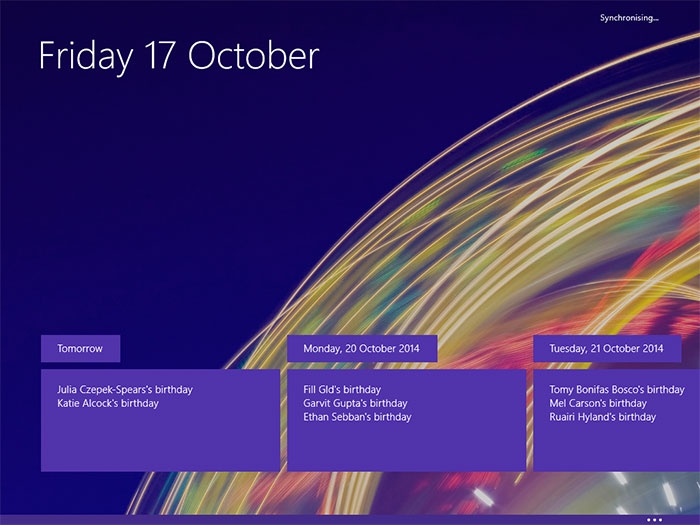700x525 pixels.
Task: Click empty space in Monday events panel
Action: [x=406, y=446]
